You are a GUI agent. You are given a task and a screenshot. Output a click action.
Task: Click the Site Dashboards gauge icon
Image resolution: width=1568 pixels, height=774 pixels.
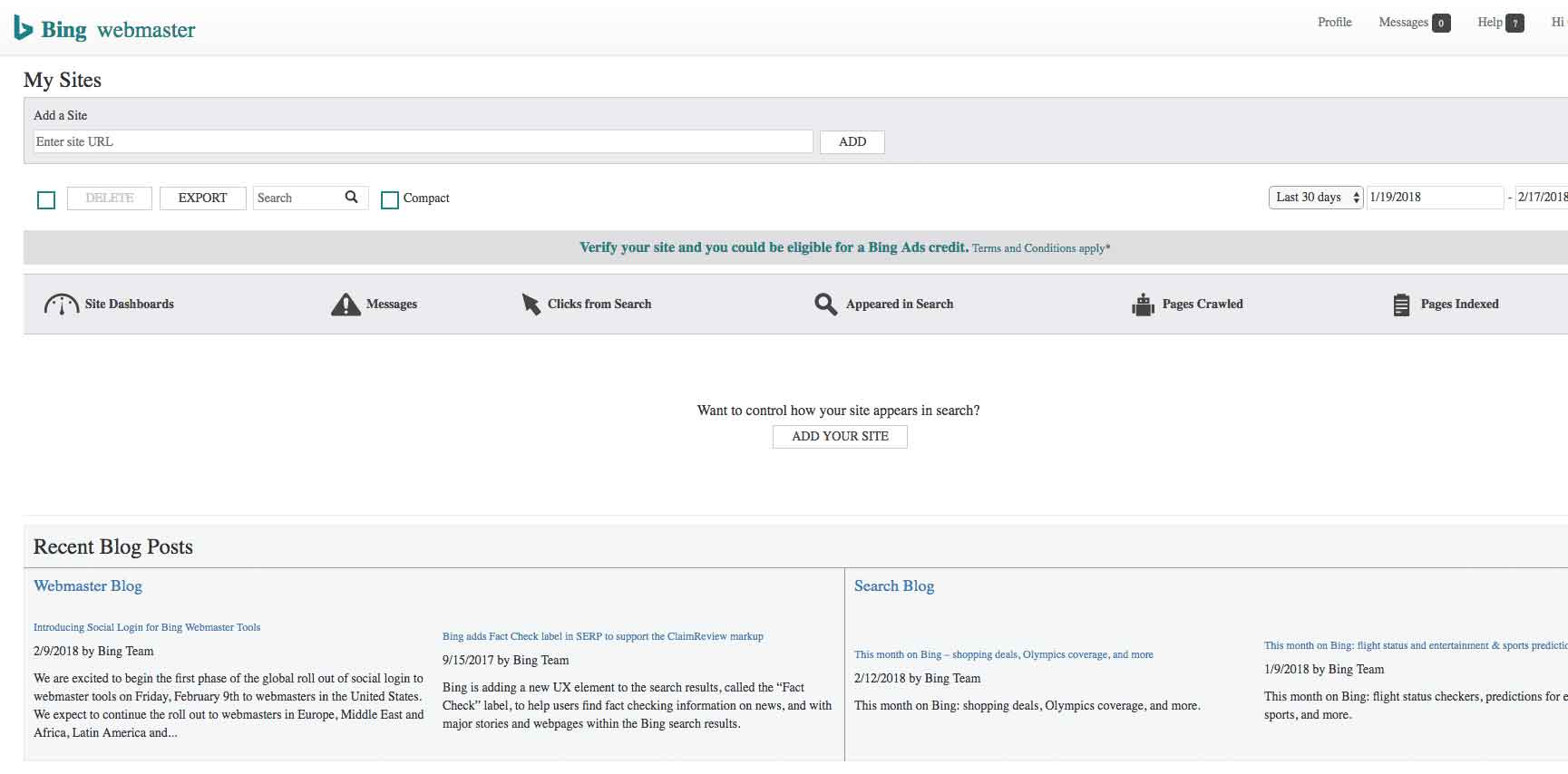(x=61, y=305)
